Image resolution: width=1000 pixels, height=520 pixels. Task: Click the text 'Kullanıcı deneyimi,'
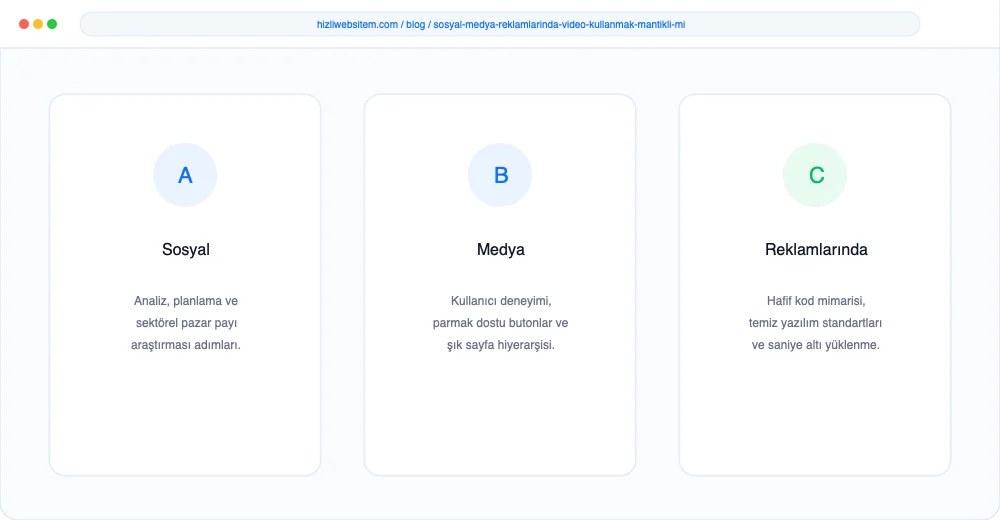coord(501,301)
